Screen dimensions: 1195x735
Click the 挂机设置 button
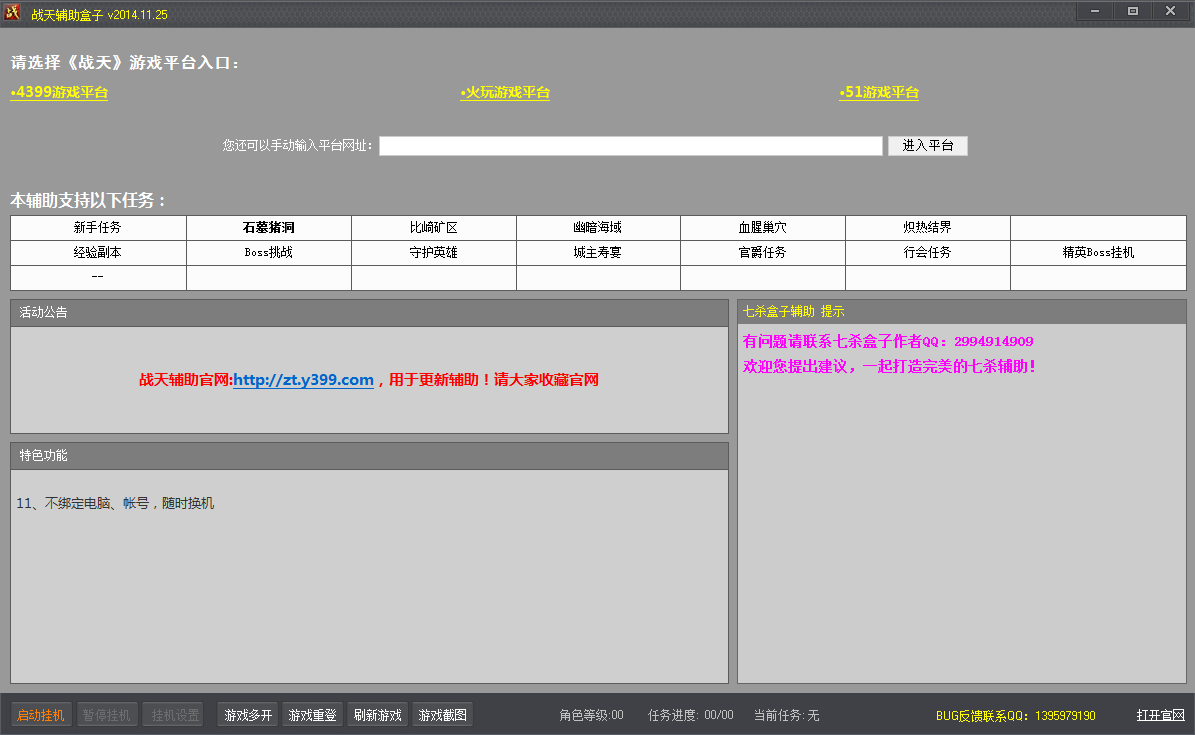[175, 715]
